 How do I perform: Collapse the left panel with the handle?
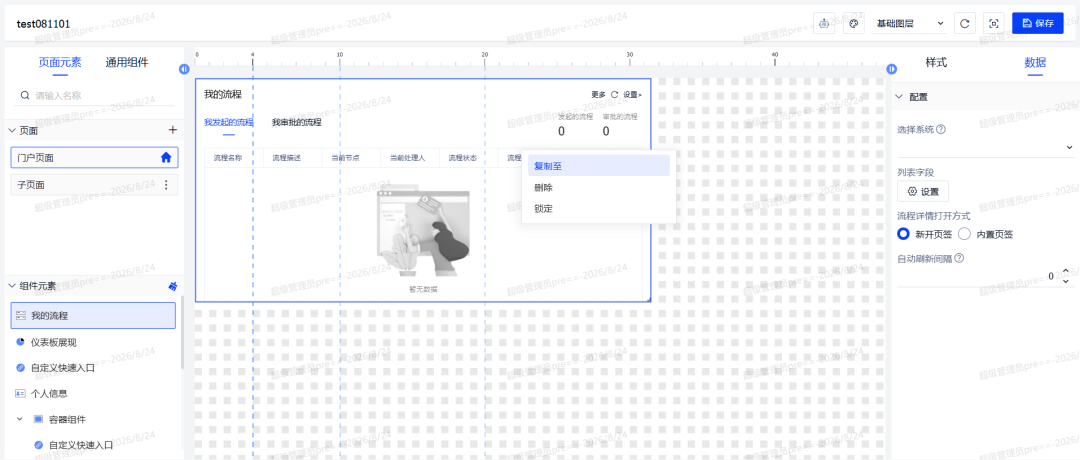184,69
